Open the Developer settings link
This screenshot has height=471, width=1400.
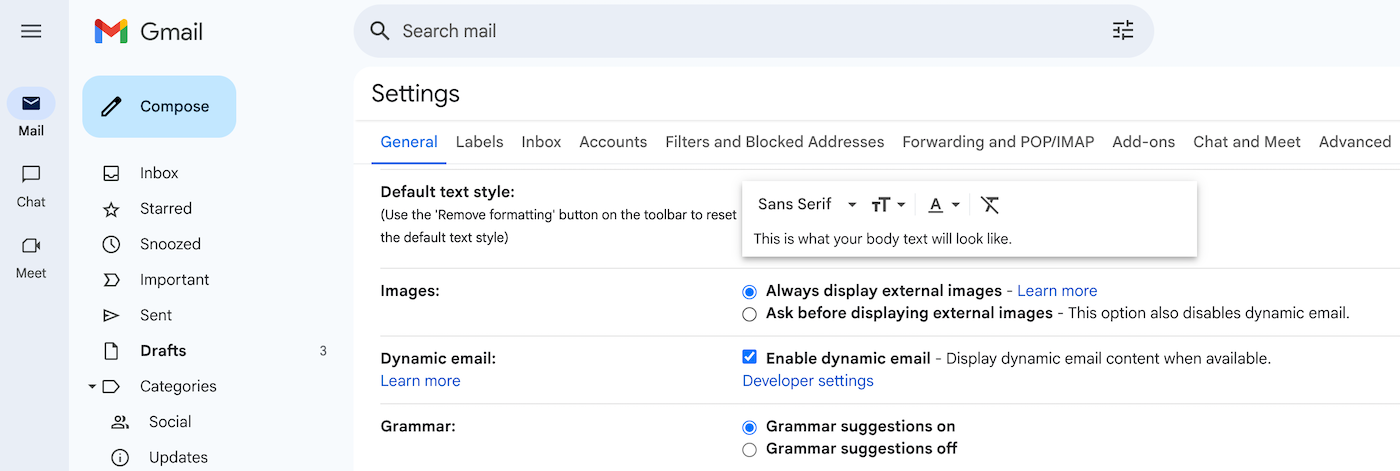807,381
